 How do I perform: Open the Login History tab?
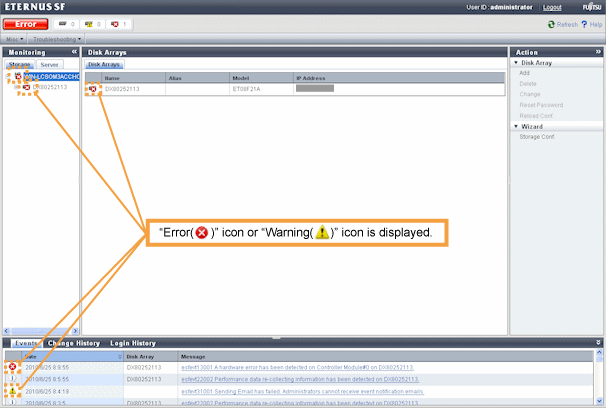tap(133, 343)
